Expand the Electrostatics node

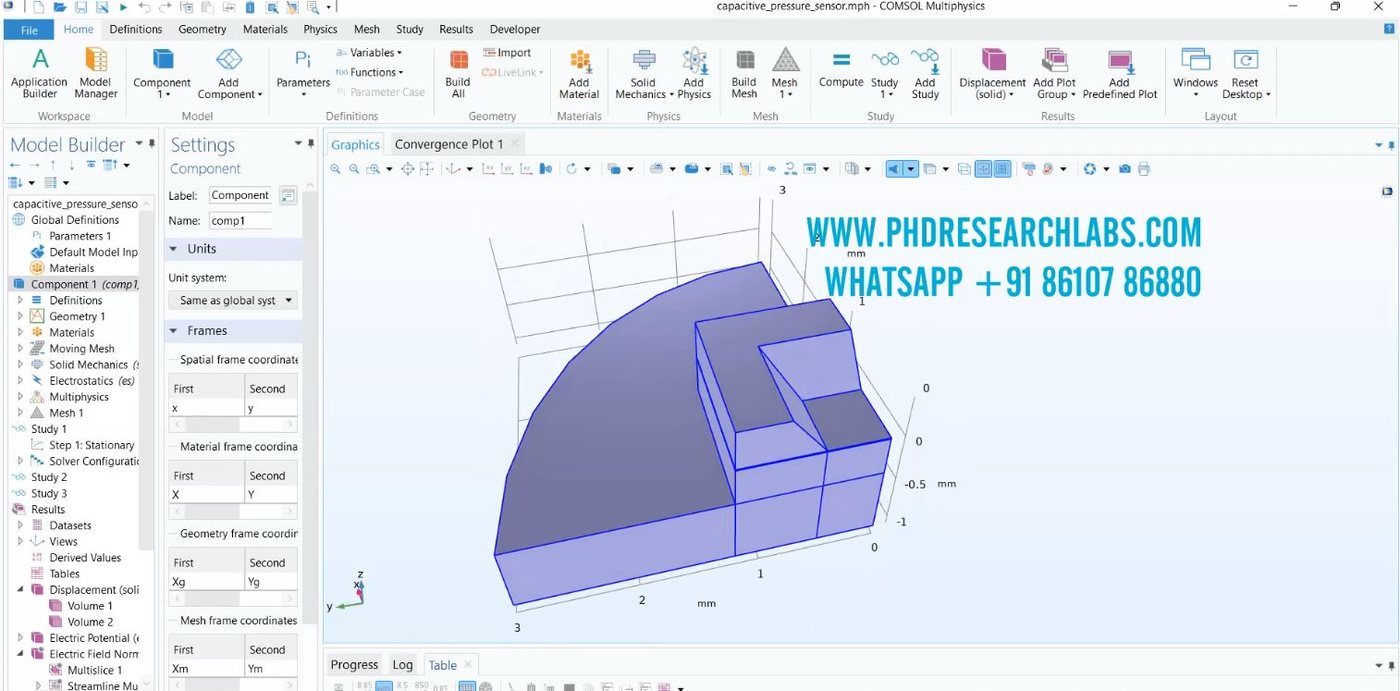click(20, 381)
